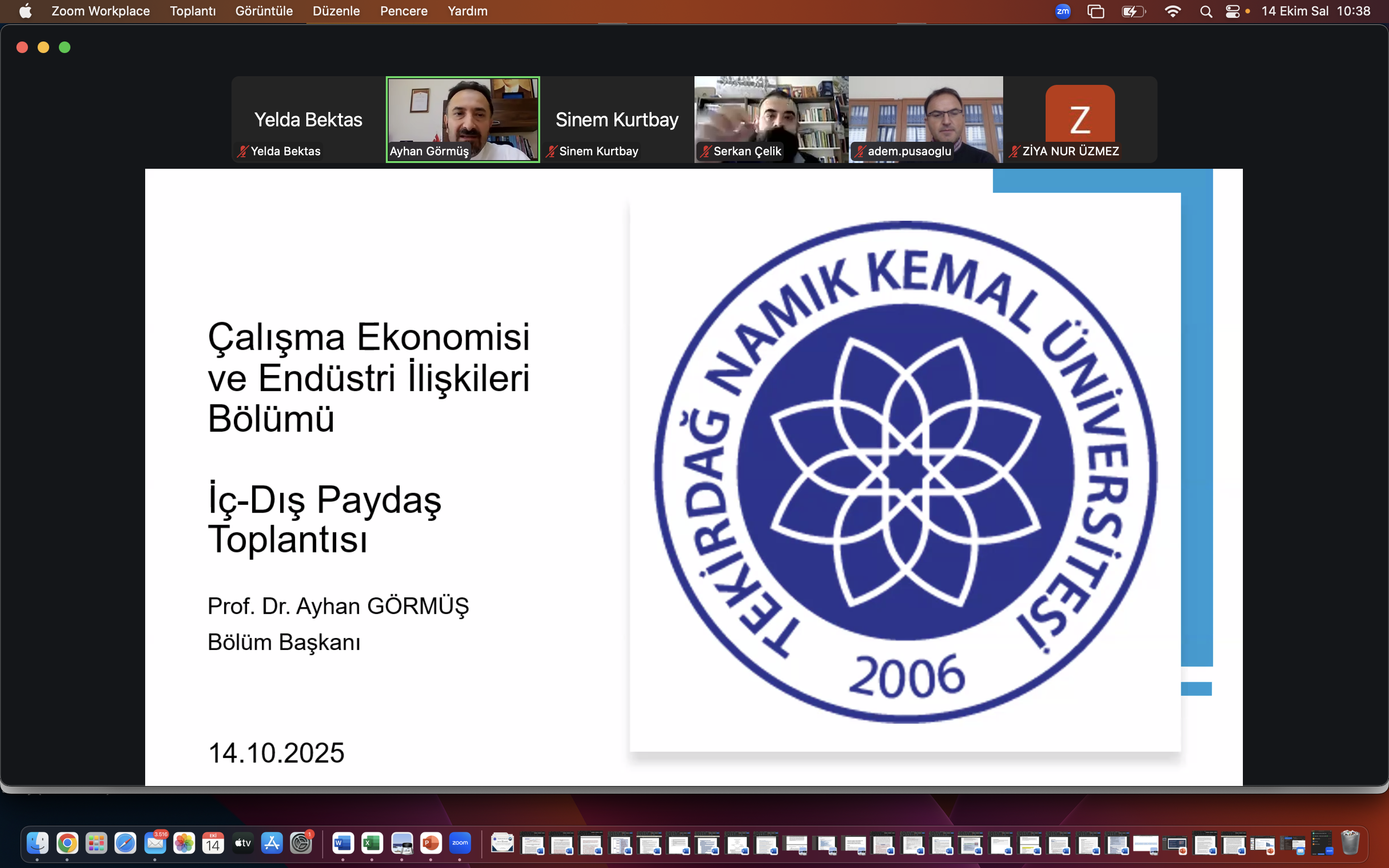Select Ayhan Görmüş's video tile

tap(463, 119)
